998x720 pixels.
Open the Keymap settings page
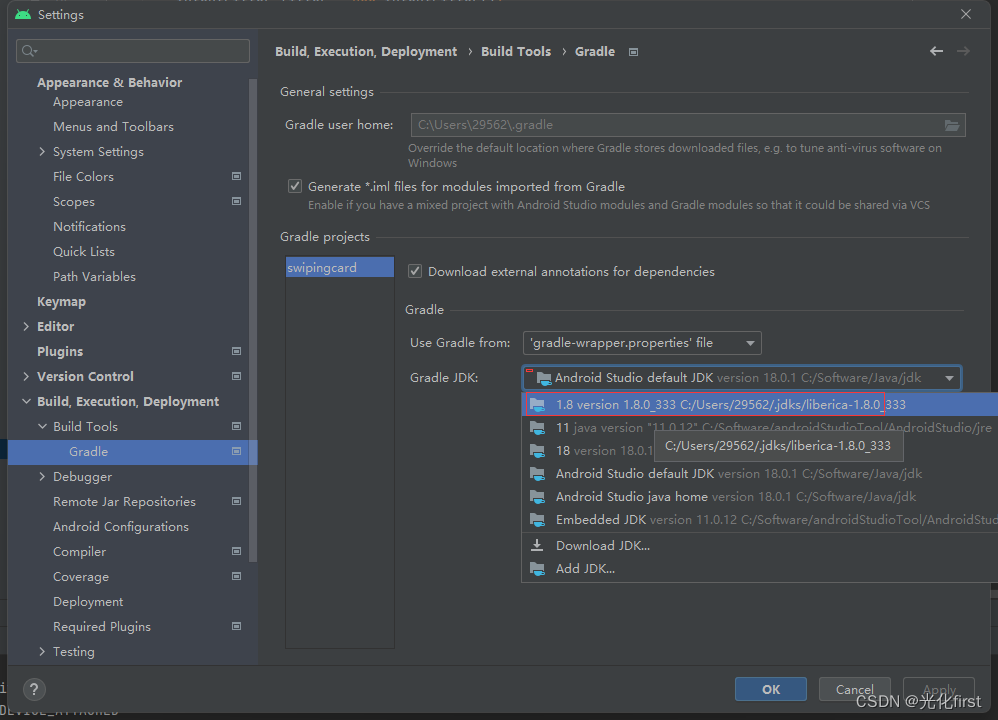tap(61, 302)
